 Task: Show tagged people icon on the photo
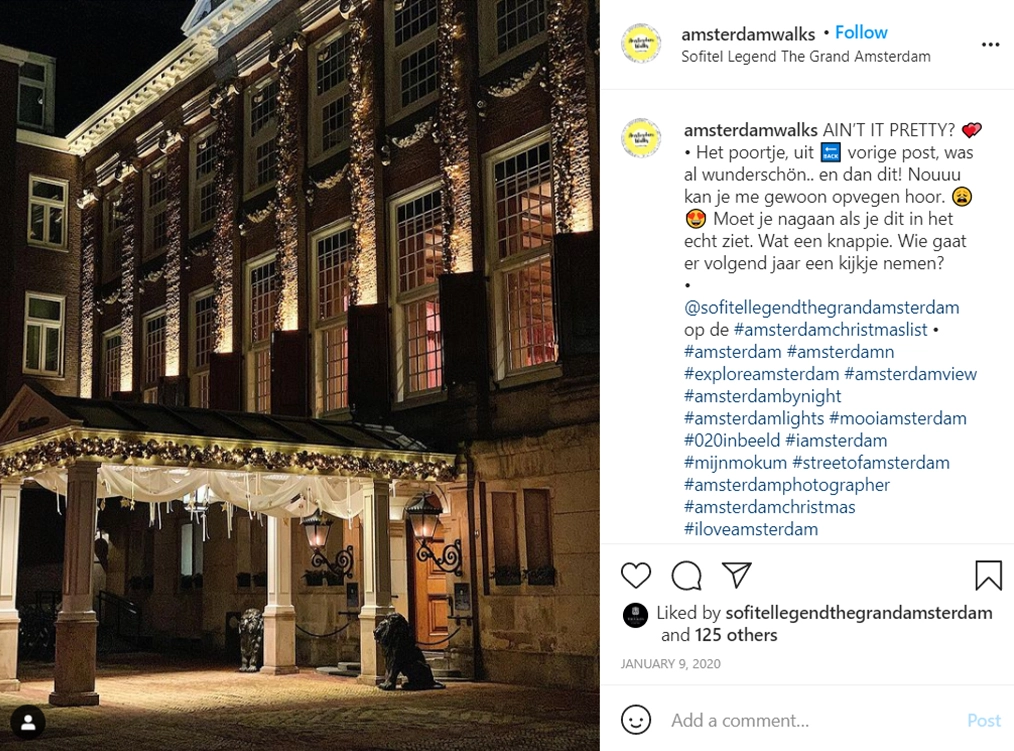click(x=28, y=723)
